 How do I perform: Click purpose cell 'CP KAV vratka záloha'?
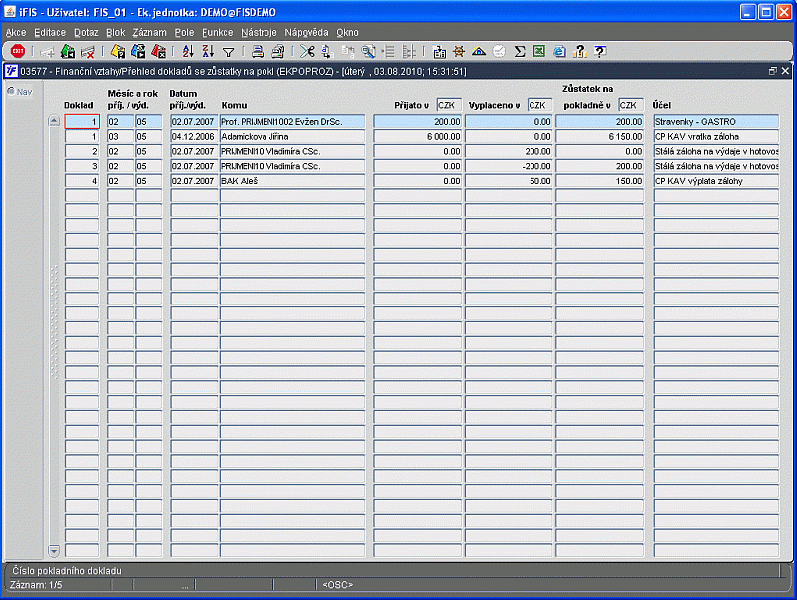(716, 136)
